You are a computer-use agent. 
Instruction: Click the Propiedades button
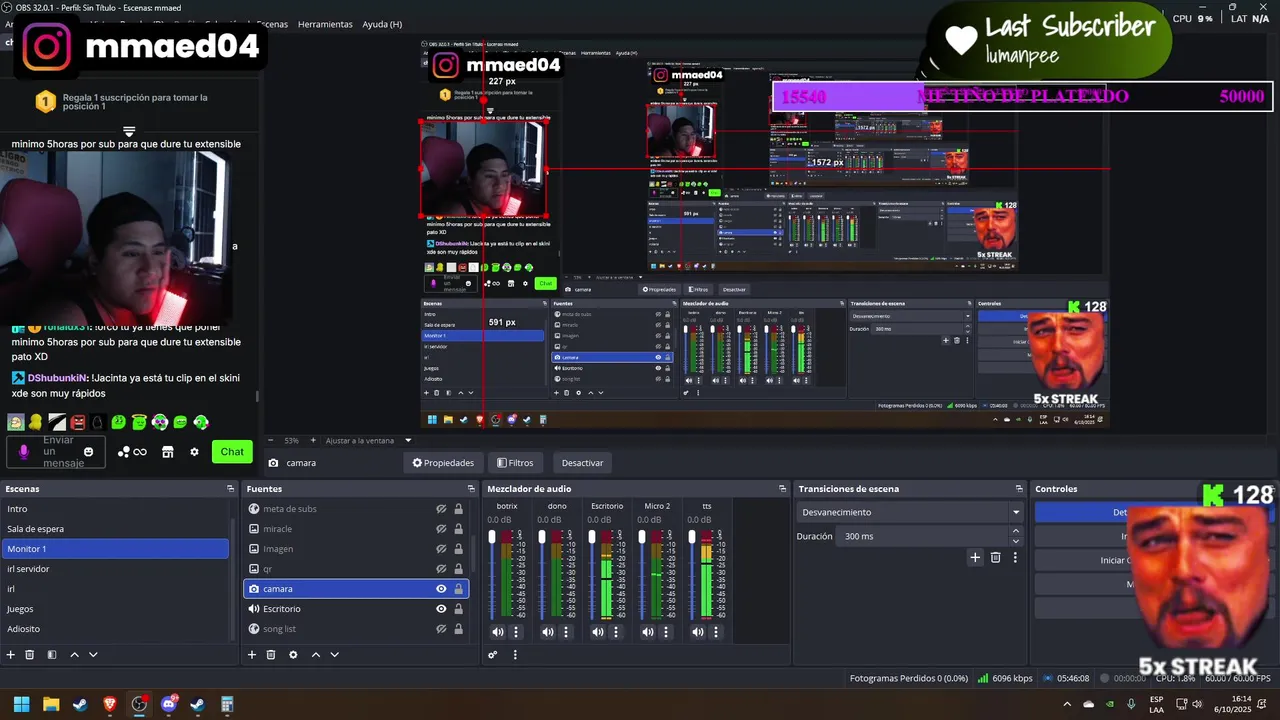tap(443, 463)
